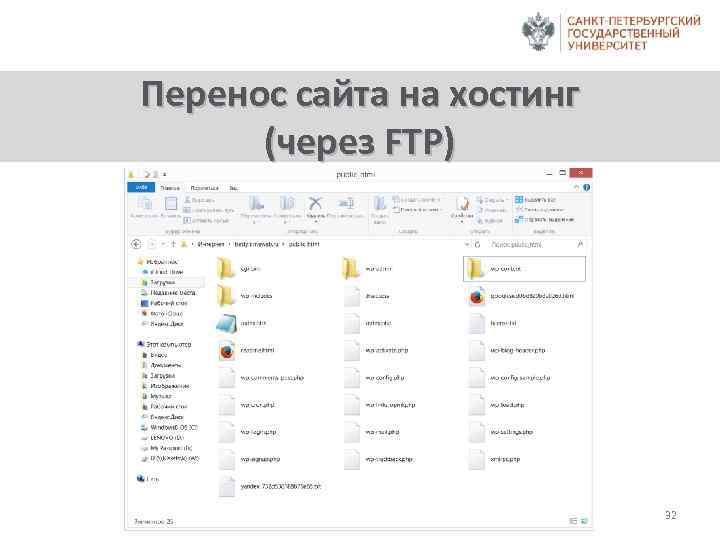Select the wp-links-opml.php file
The width and height of the screenshot is (720, 540).
click(380, 405)
